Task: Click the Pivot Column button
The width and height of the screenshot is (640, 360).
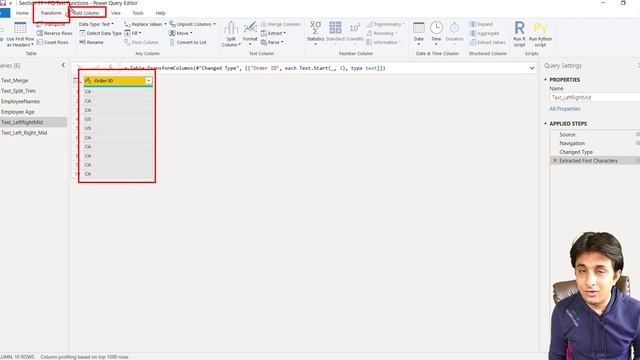Action: [142, 42]
